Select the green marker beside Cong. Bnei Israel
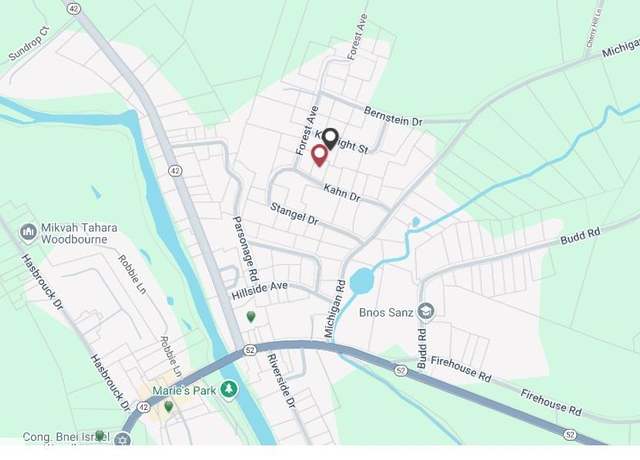640x460 pixels. click(100, 436)
